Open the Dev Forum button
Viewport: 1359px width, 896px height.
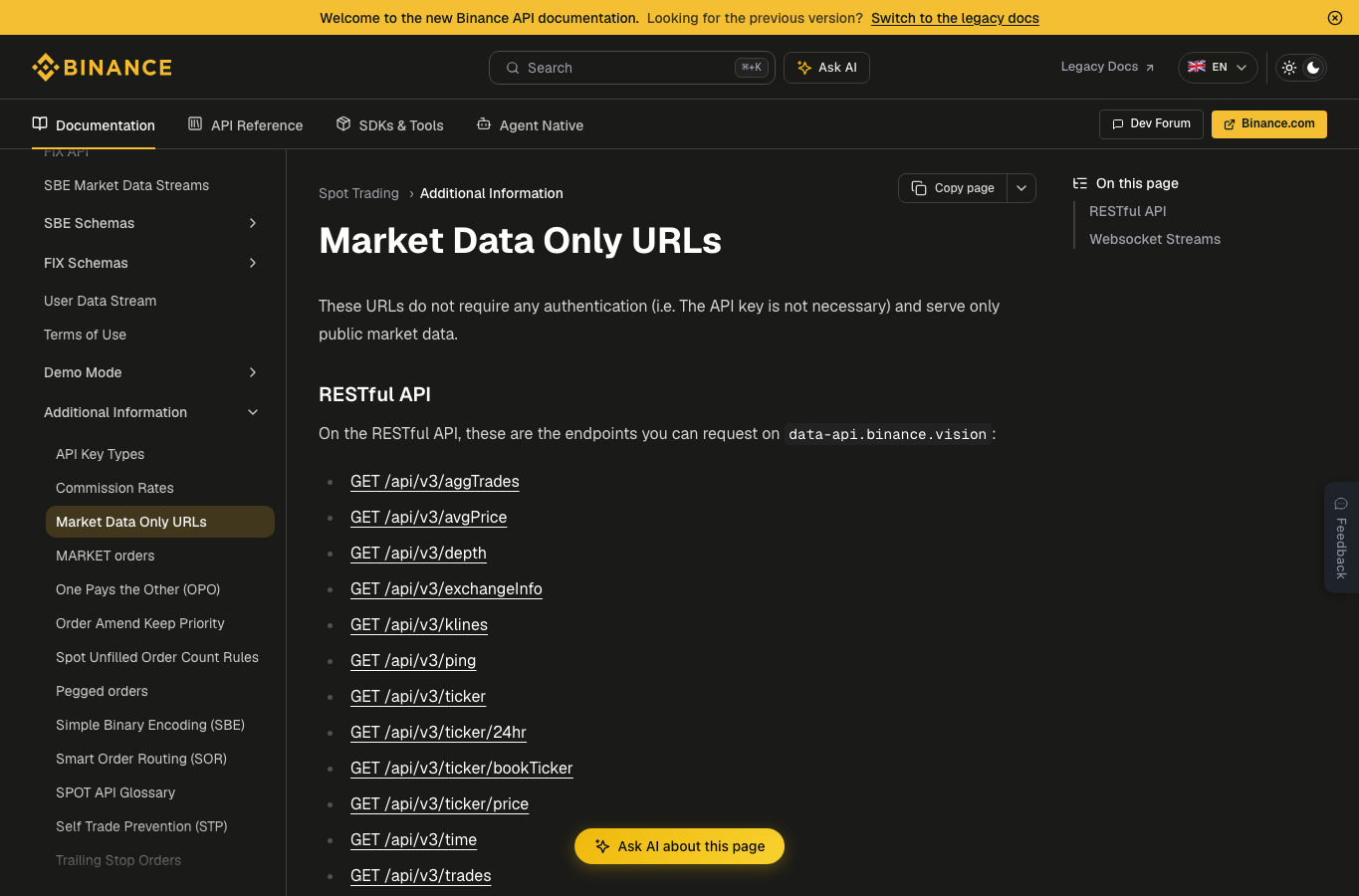tap(1151, 123)
